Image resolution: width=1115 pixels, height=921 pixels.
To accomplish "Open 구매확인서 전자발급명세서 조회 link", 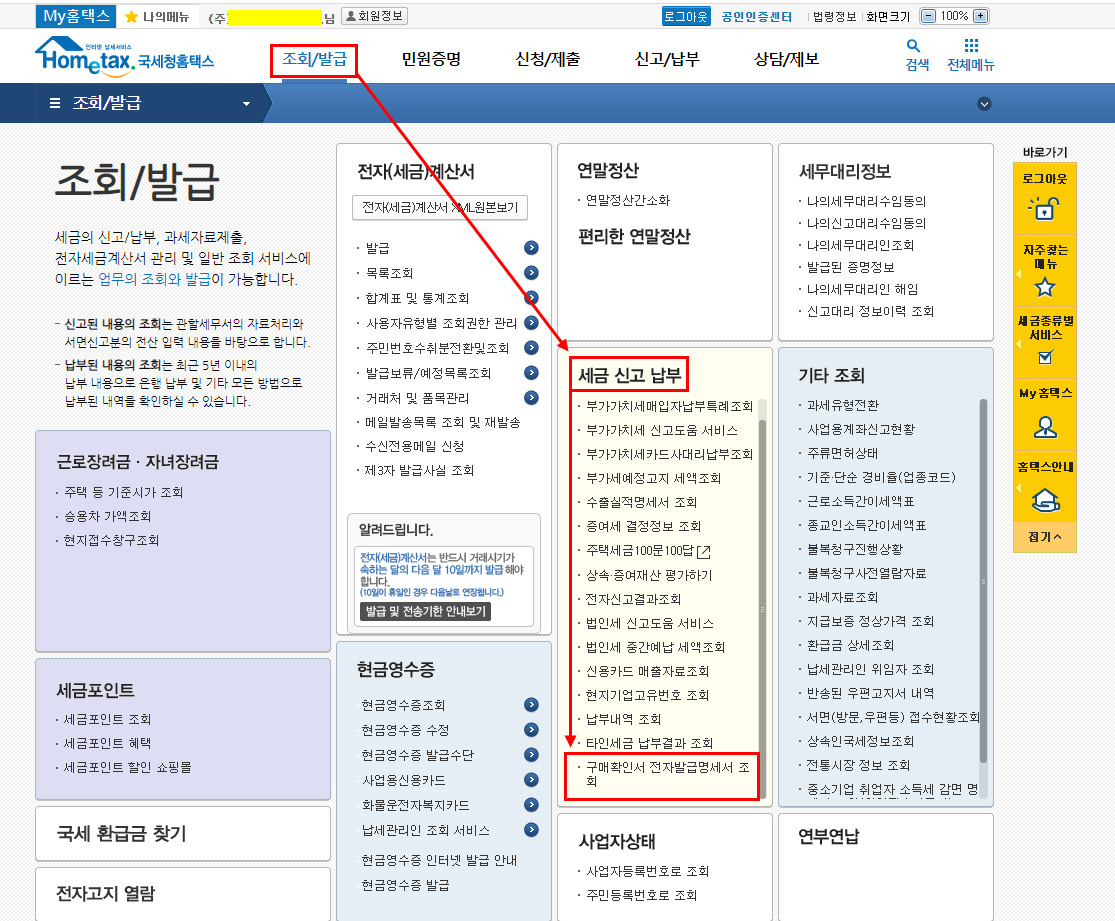I will [x=660, y=776].
